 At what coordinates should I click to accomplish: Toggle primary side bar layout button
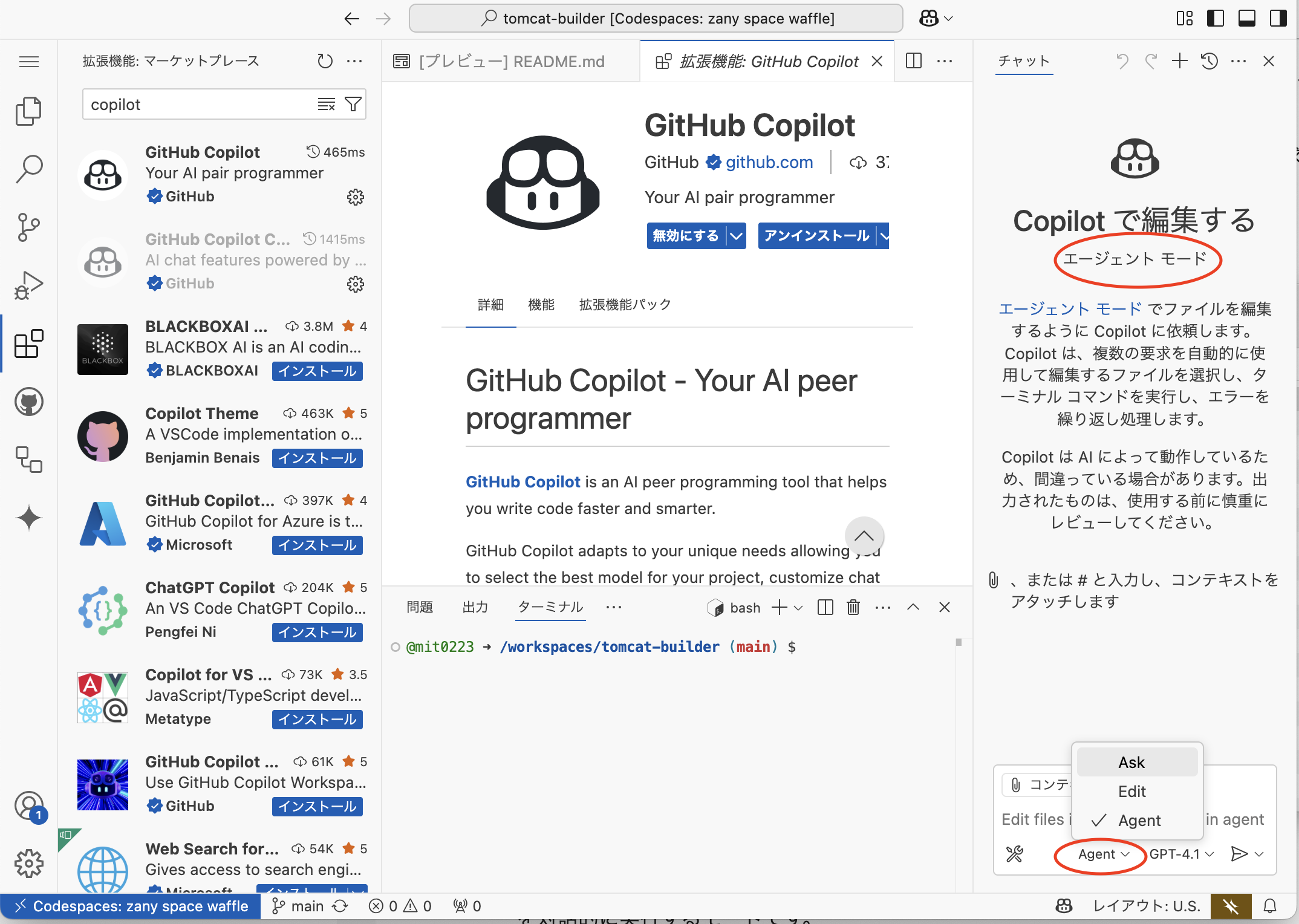point(1216,18)
